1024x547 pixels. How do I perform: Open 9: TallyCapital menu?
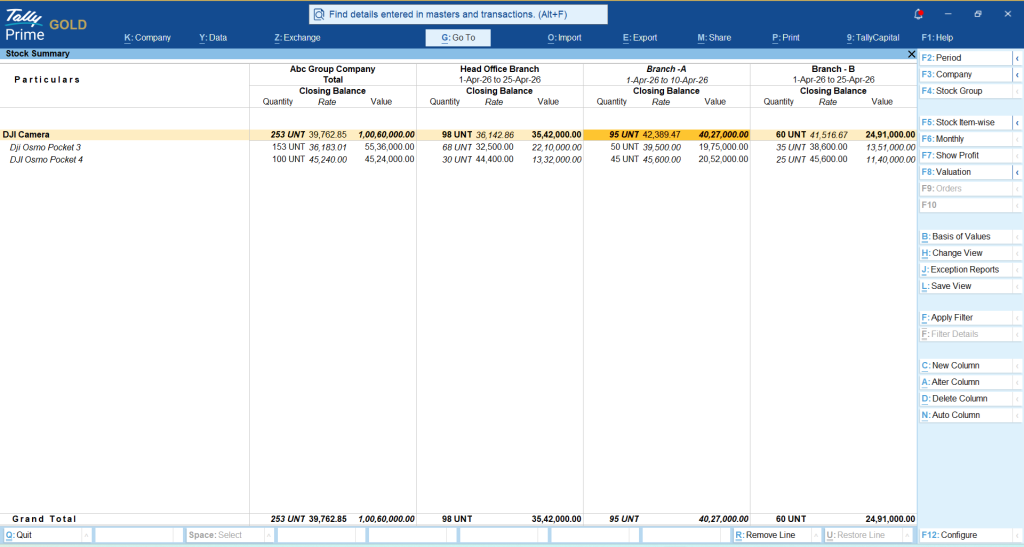click(x=873, y=38)
